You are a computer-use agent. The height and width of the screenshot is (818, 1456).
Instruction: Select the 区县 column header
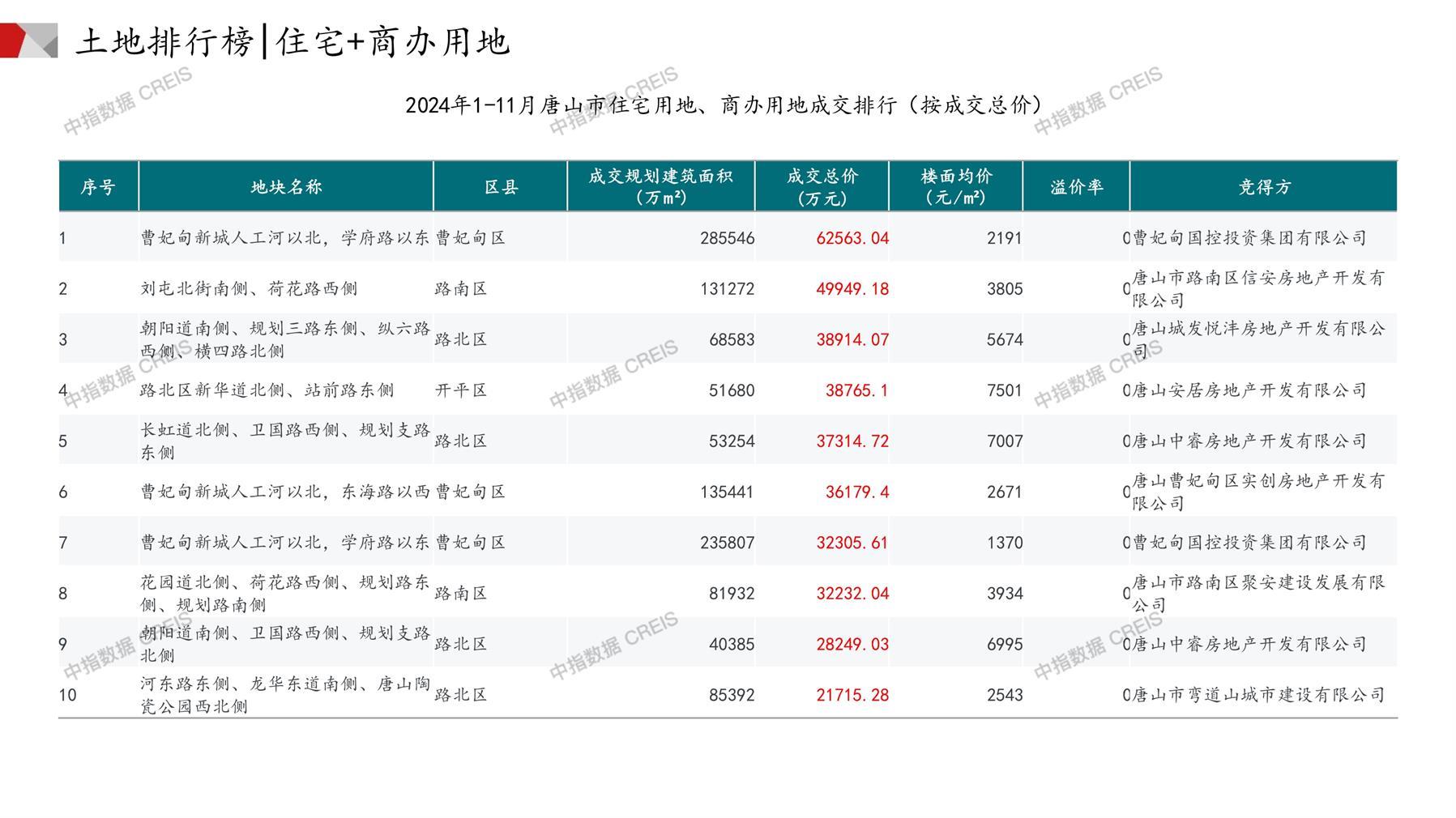point(501,187)
